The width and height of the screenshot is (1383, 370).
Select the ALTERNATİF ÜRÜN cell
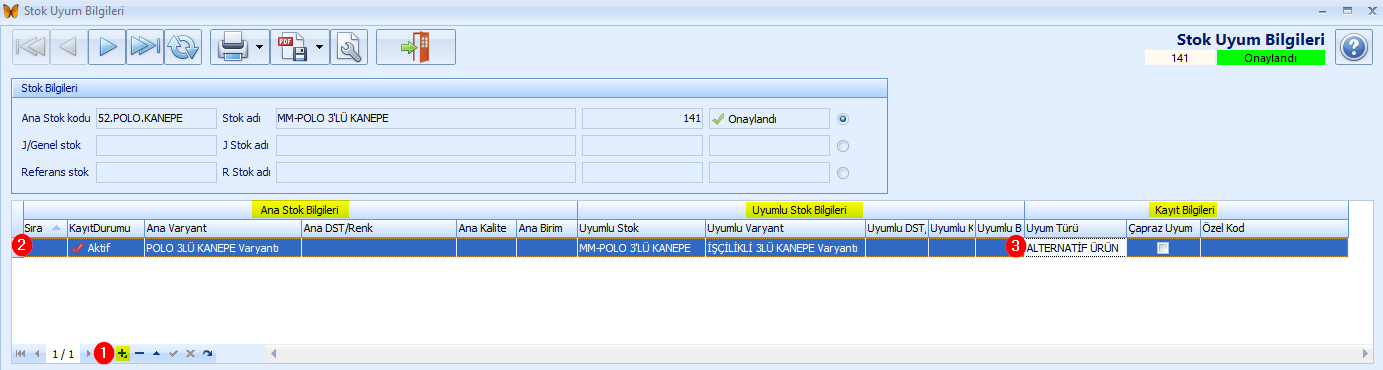pyautogui.click(x=1075, y=248)
